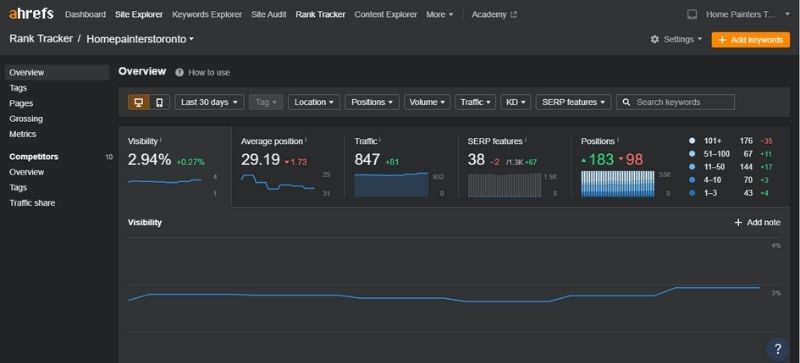
Task: Open the Location filter dropdown
Action: [x=314, y=102]
